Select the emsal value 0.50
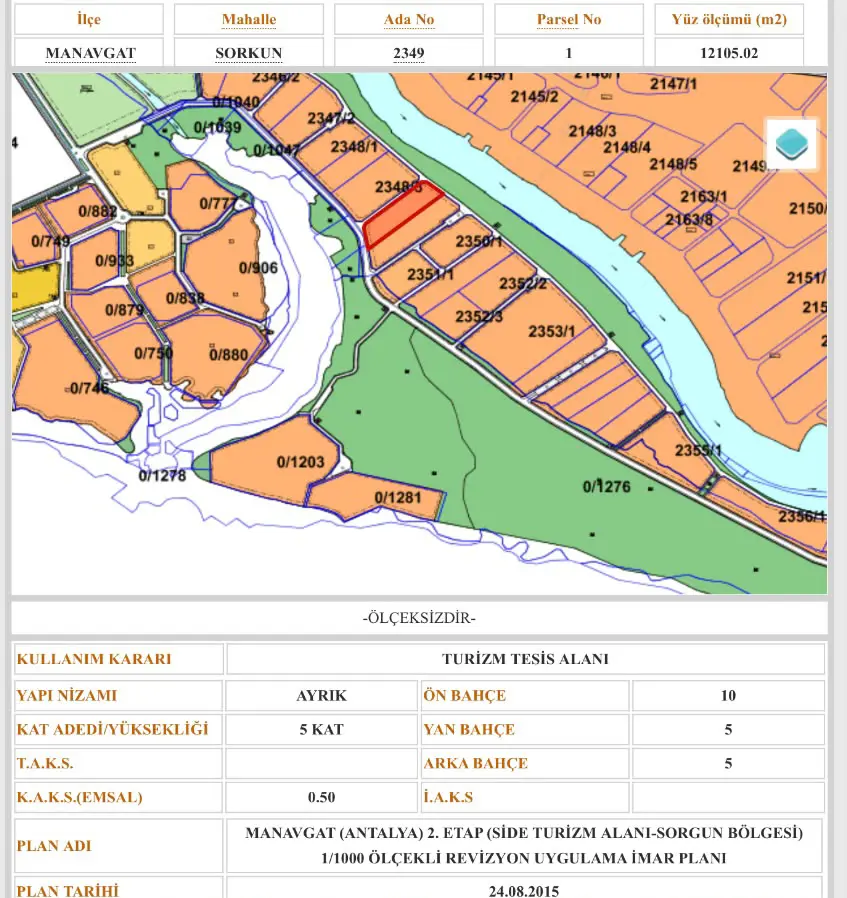The image size is (847, 898). [321, 797]
